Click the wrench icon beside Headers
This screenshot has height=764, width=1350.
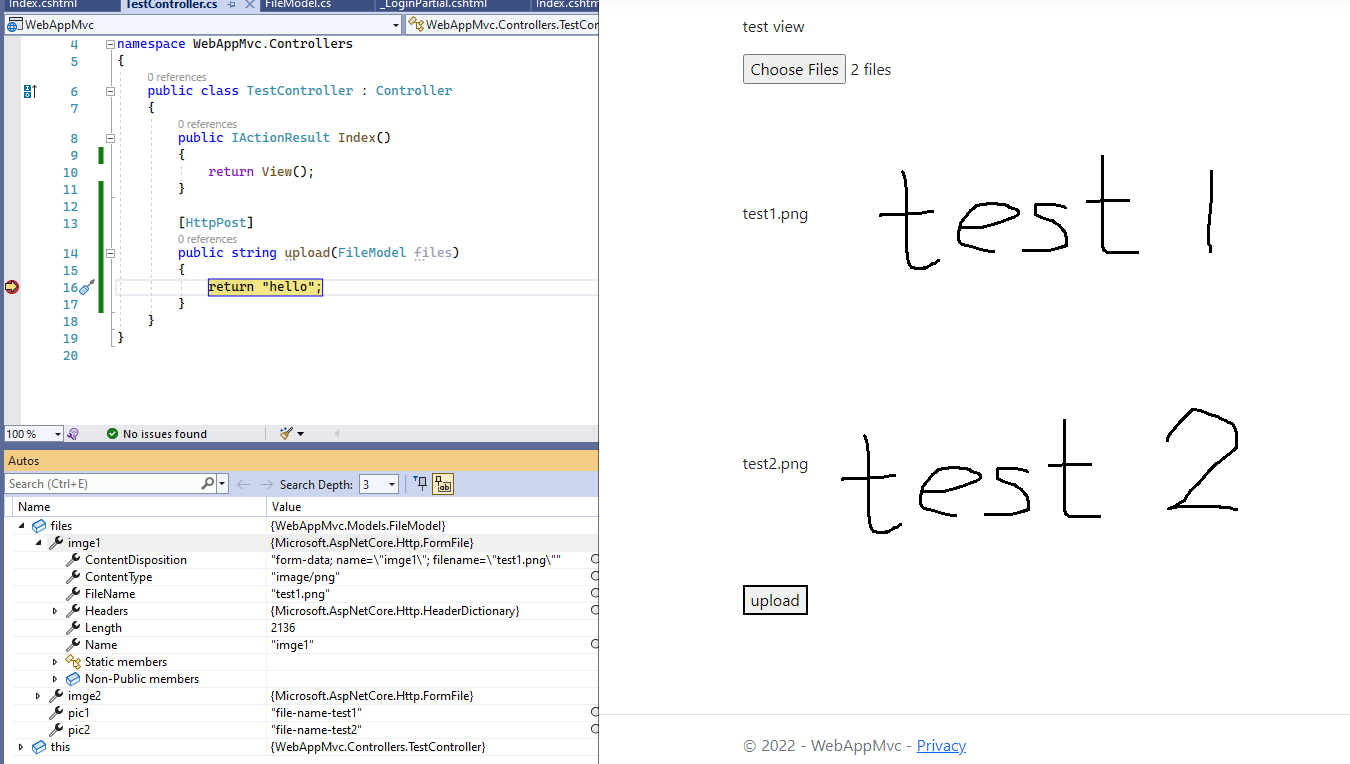pyautogui.click(x=73, y=611)
